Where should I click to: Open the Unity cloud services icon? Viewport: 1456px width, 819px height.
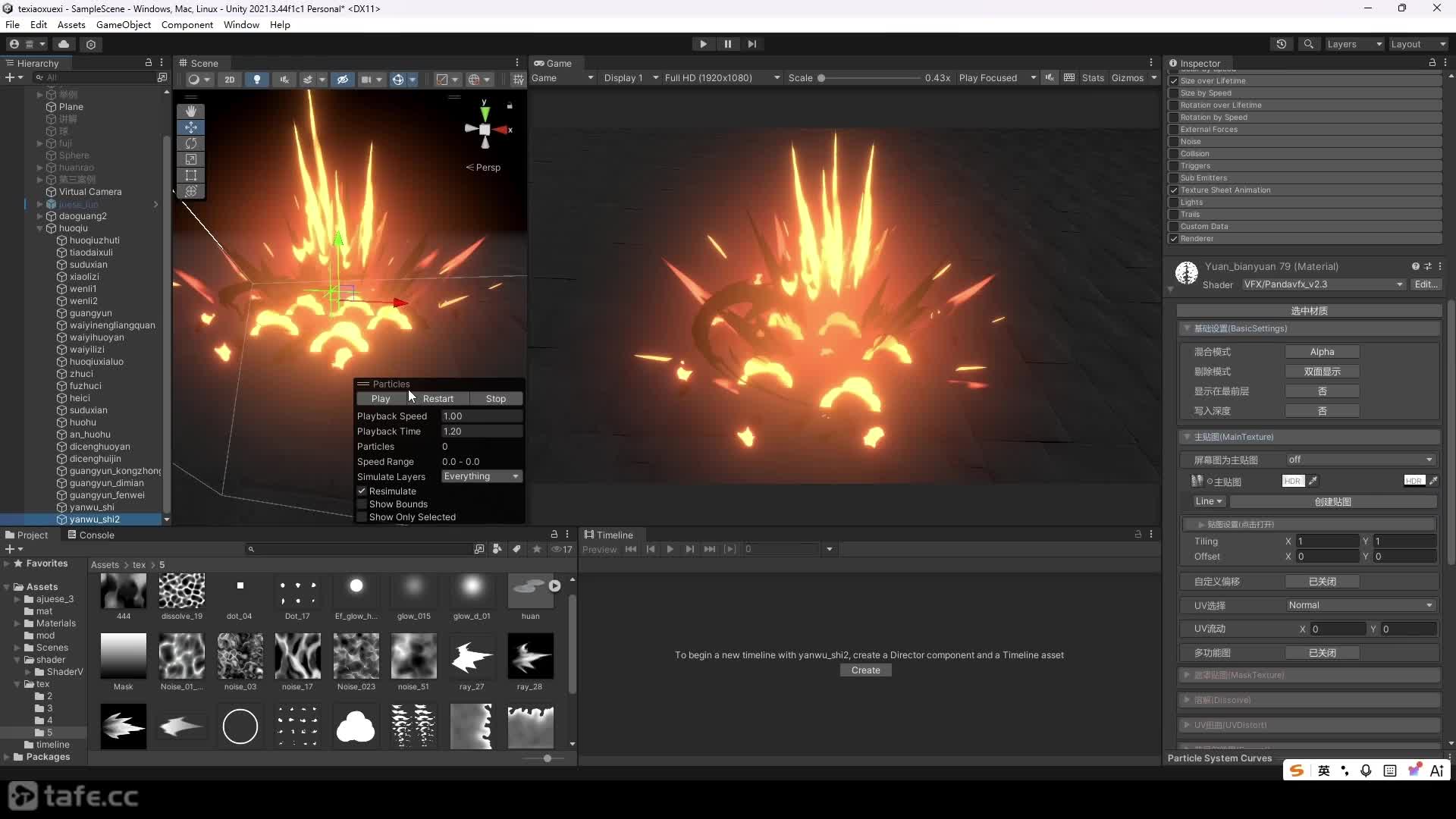click(x=64, y=44)
